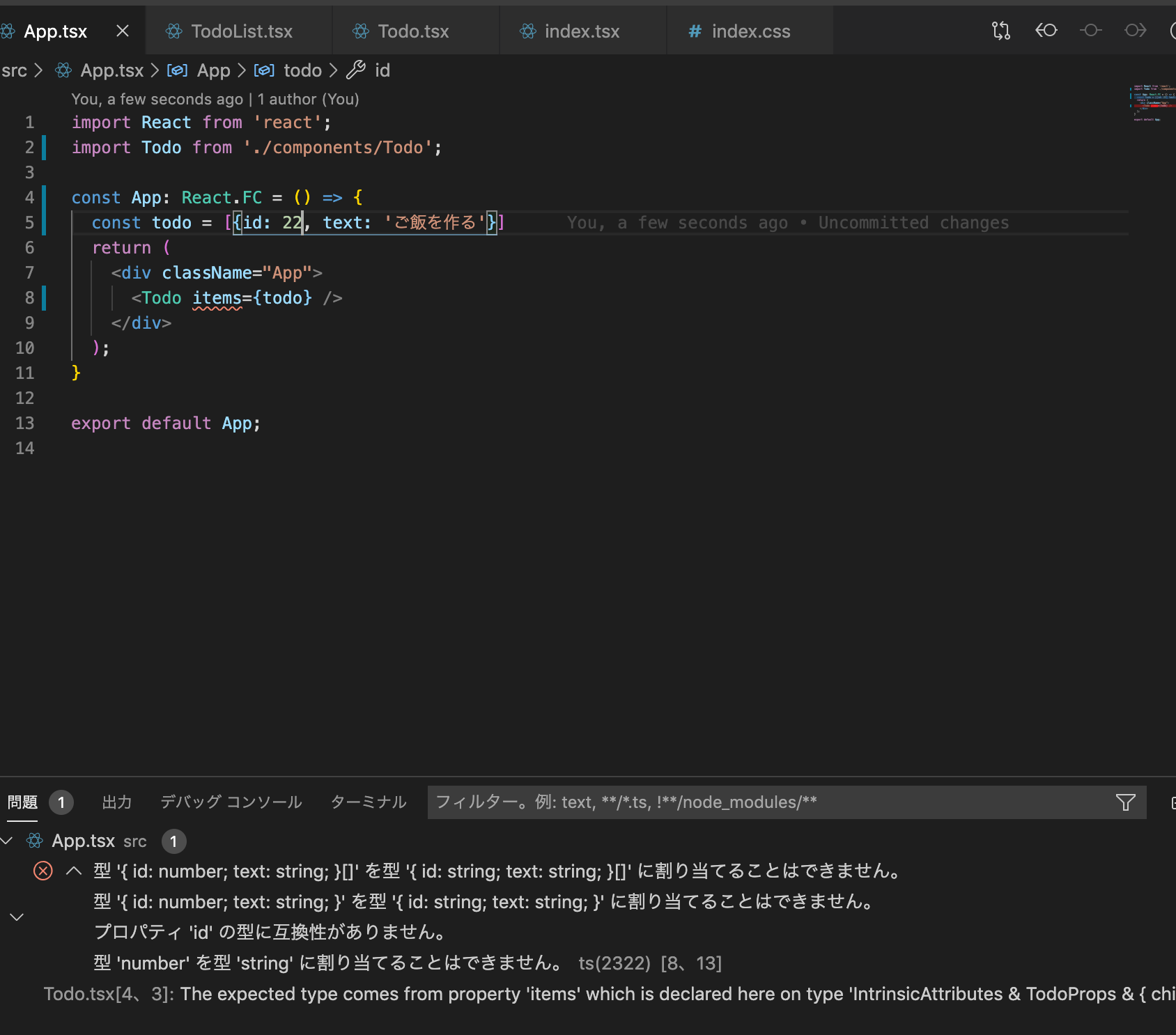The width and height of the screenshot is (1176, 1035).
Task: Click the inline blame text Uncommitted changes
Action: click(x=913, y=223)
